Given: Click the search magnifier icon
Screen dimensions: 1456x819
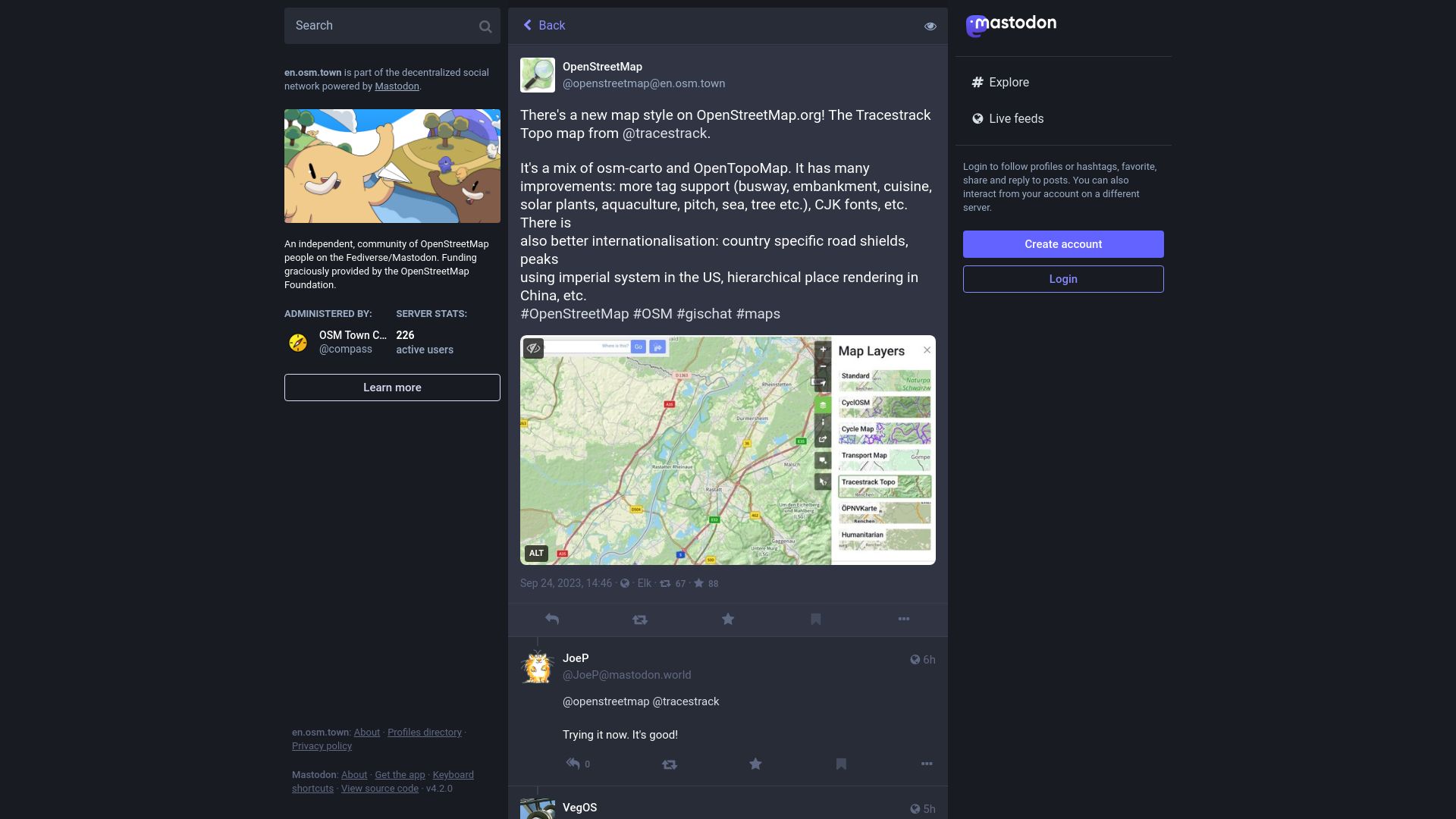Looking at the screenshot, I should (485, 27).
